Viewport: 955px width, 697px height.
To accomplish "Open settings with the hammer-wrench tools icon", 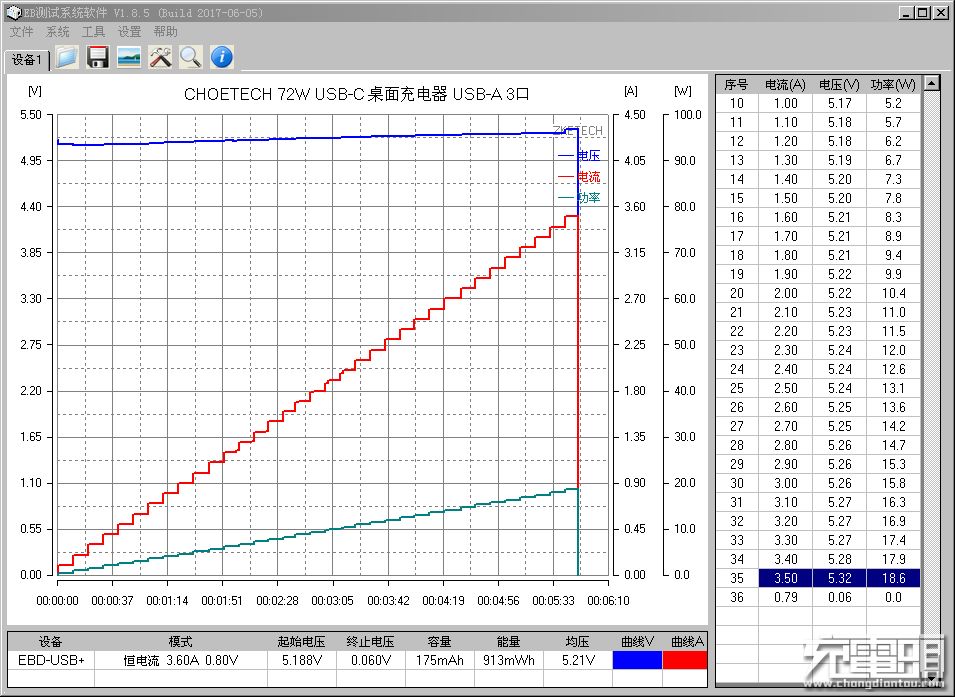I will tap(160, 57).
